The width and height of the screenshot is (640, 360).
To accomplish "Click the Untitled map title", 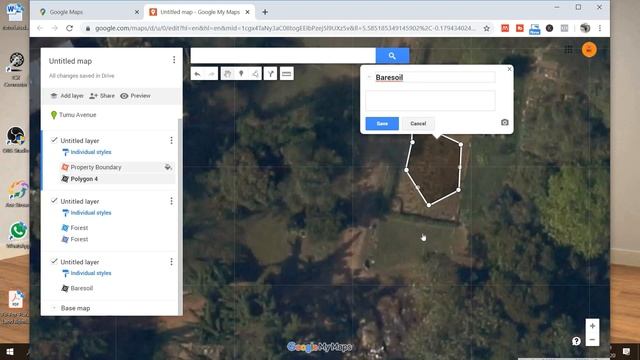I will (70, 61).
